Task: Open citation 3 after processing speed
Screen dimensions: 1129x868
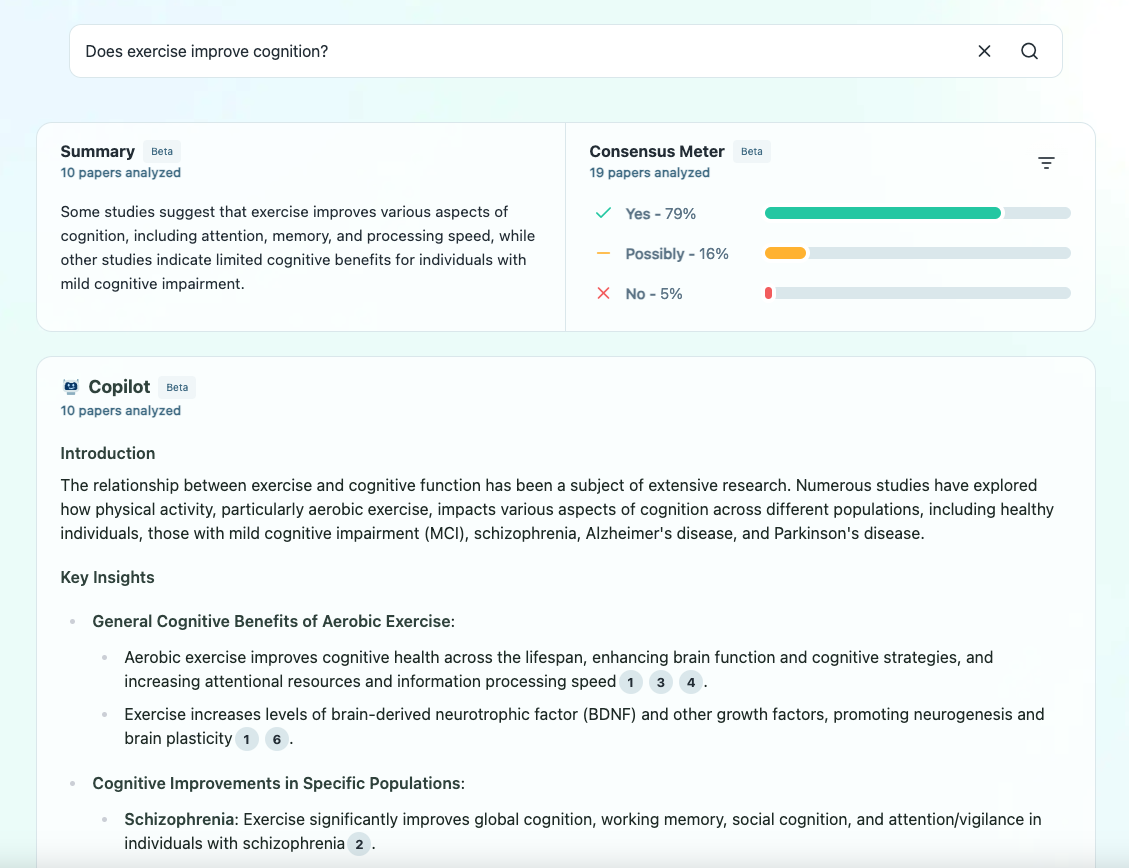Action: click(x=660, y=682)
